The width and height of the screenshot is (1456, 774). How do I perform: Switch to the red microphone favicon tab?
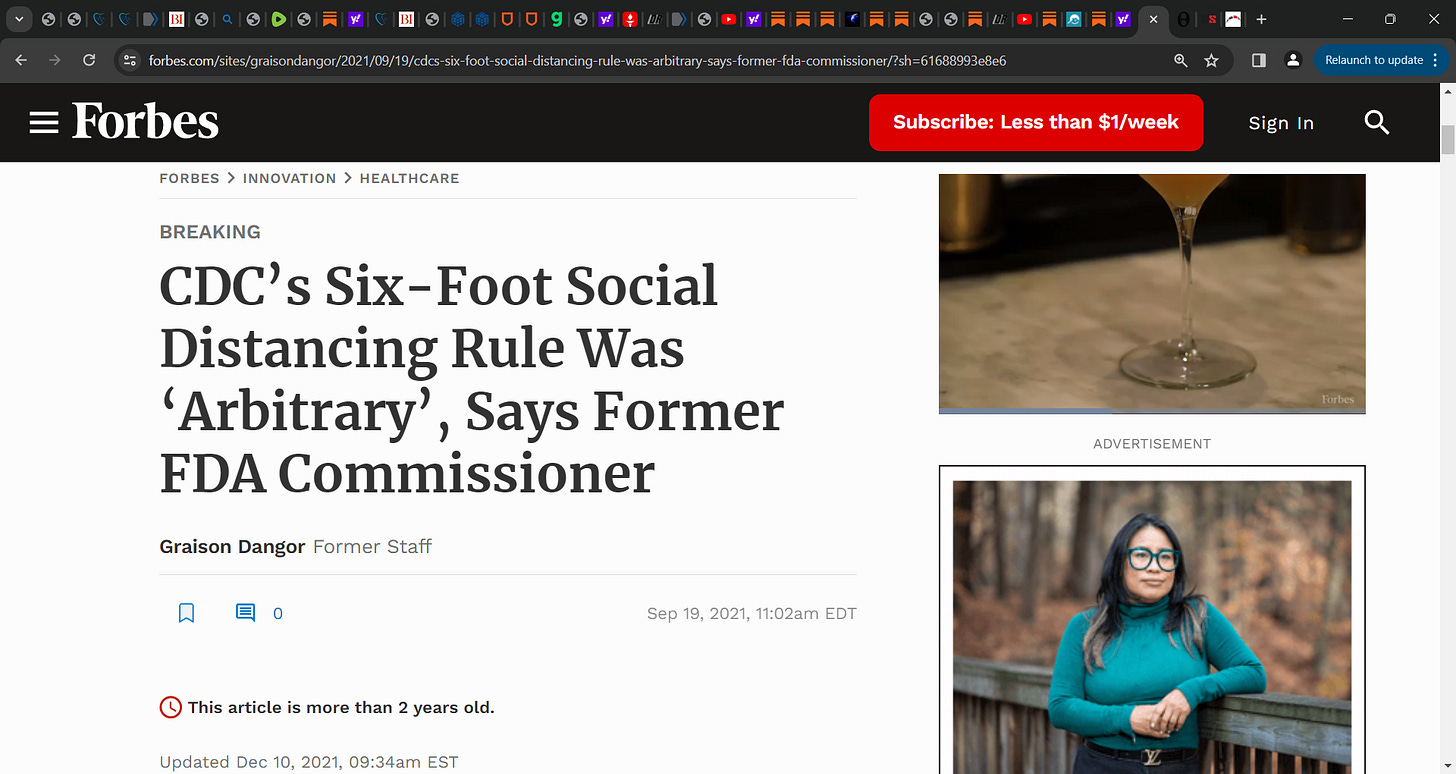[630, 19]
